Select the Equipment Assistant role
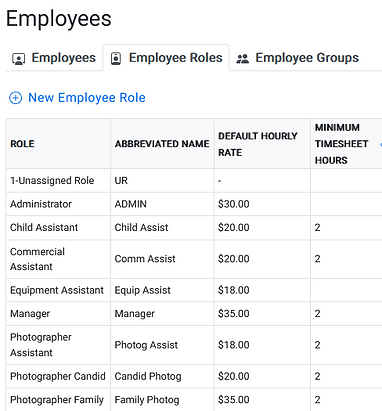 point(57,290)
